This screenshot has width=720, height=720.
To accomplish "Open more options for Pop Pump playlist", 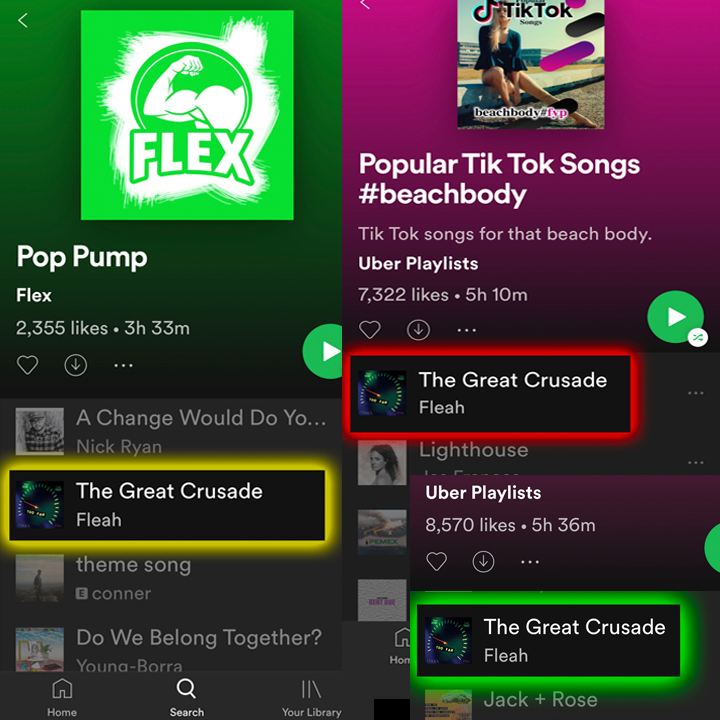I will tap(123, 366).
